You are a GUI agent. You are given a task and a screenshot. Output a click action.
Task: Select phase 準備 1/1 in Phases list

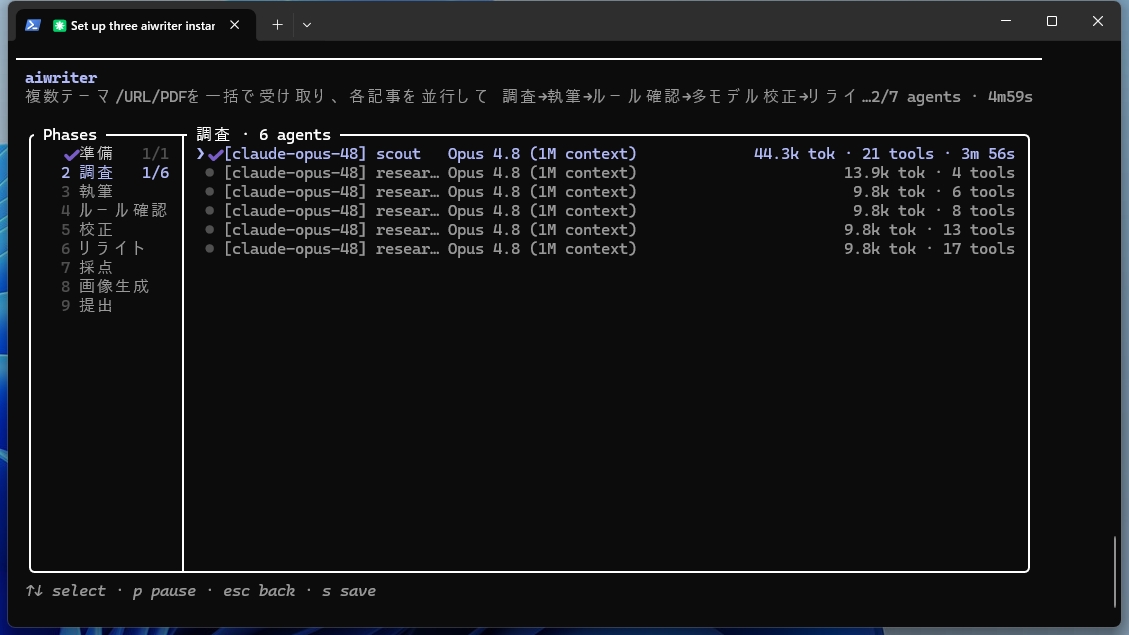115,153
